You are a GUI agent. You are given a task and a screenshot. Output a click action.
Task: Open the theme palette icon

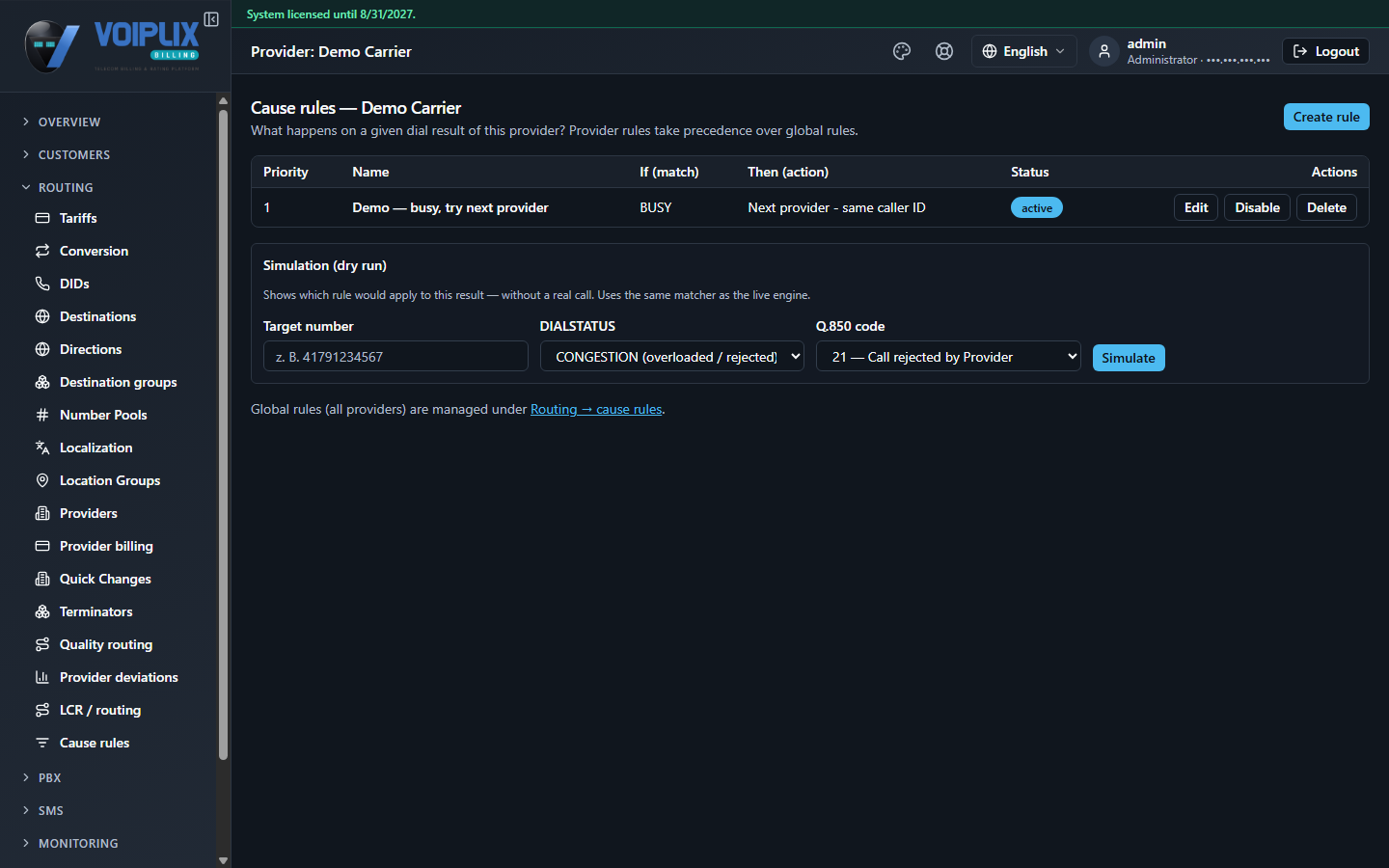click(x=902, y=51)
